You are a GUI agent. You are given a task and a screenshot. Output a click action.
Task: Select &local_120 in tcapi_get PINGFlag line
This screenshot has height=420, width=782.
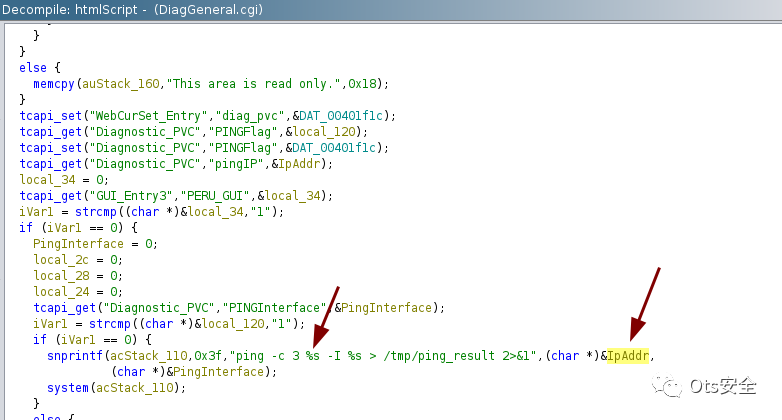[x=320, y=132]
